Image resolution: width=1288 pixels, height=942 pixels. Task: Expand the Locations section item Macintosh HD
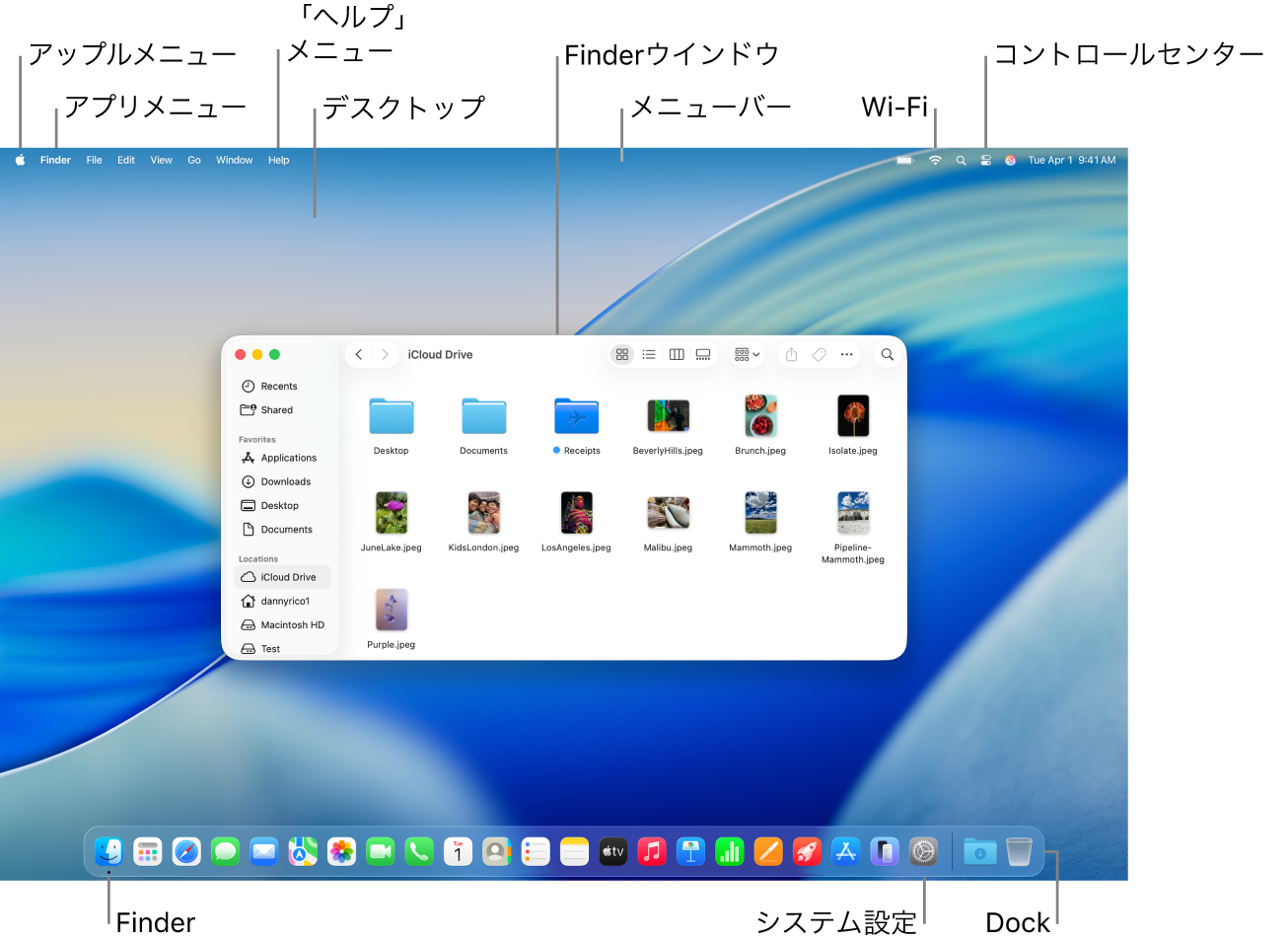click(292, 624)
